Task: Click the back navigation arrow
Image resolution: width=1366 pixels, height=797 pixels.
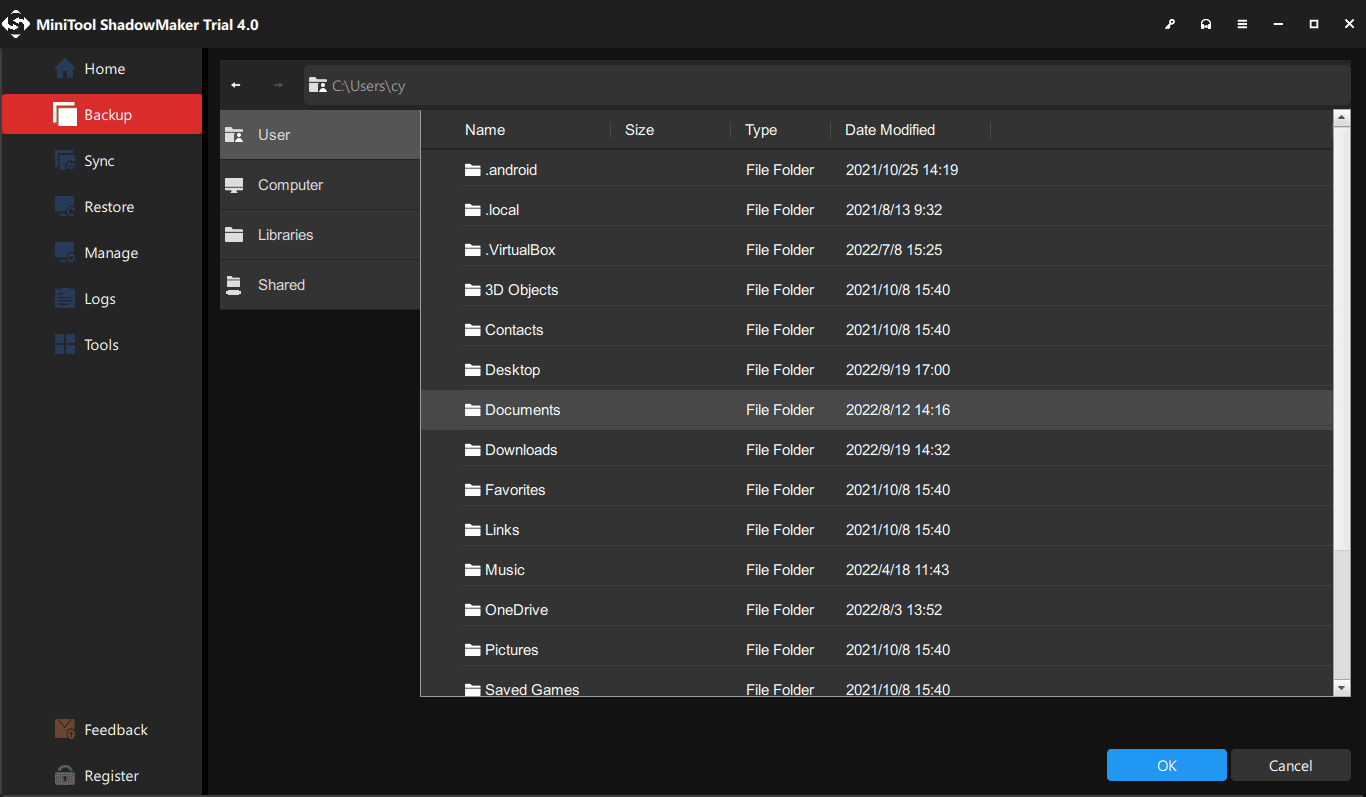Action: 236,85
